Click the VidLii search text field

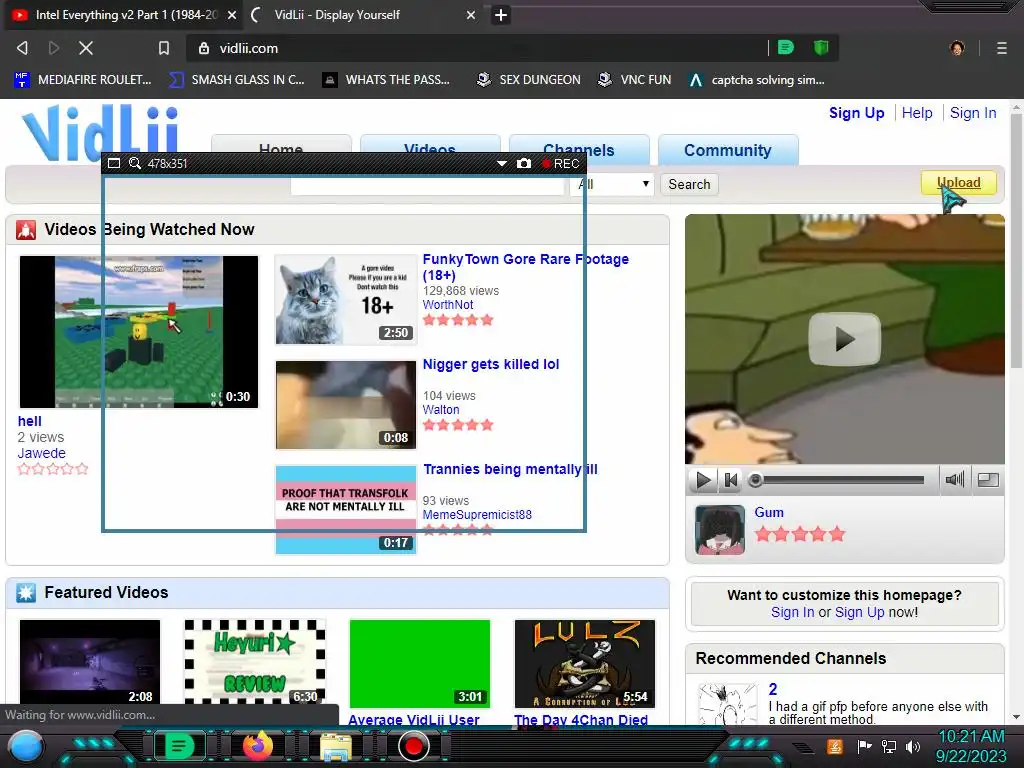pos(427,185)
